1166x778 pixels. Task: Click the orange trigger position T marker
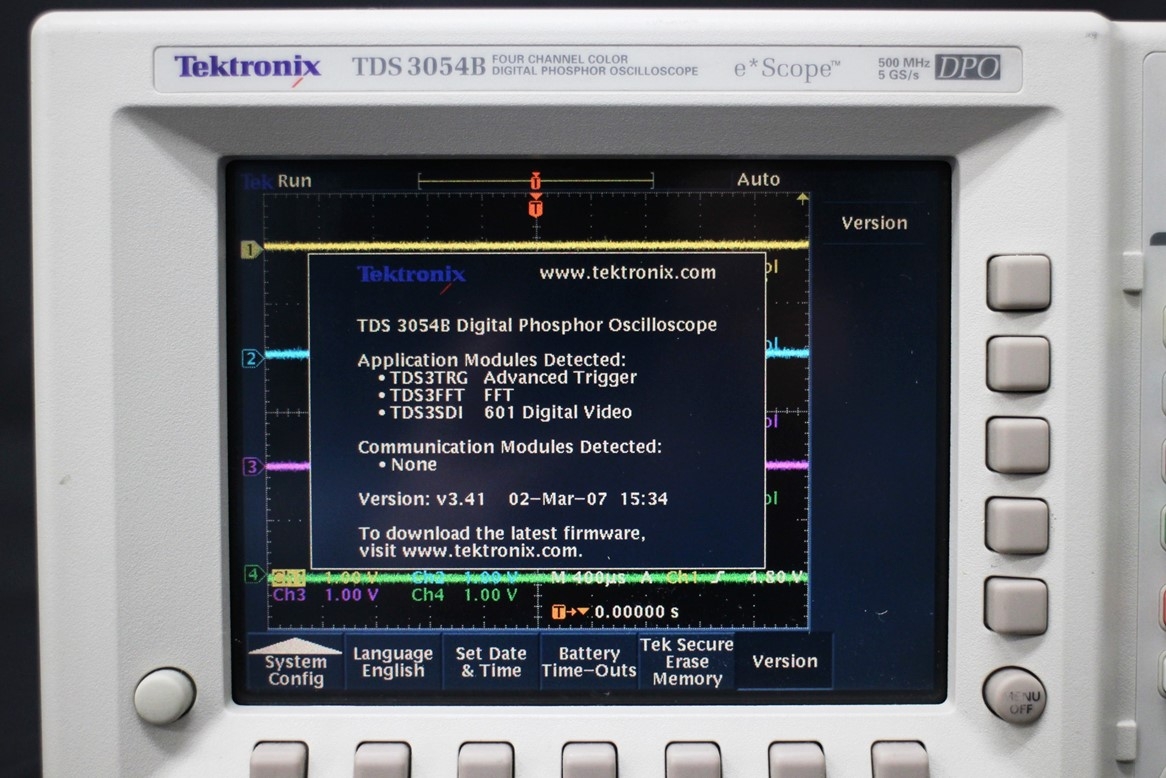tap(535, 207)
